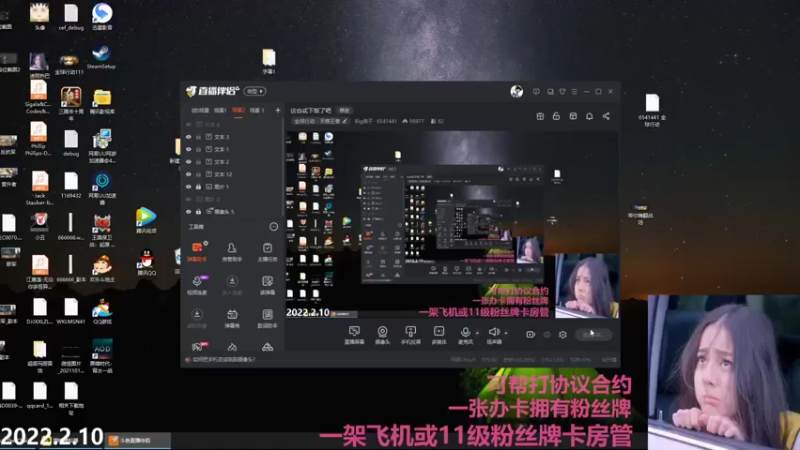Add a screen capture source from bottom bar
This screenshot has width=800, height=450.
click(354, 335)
